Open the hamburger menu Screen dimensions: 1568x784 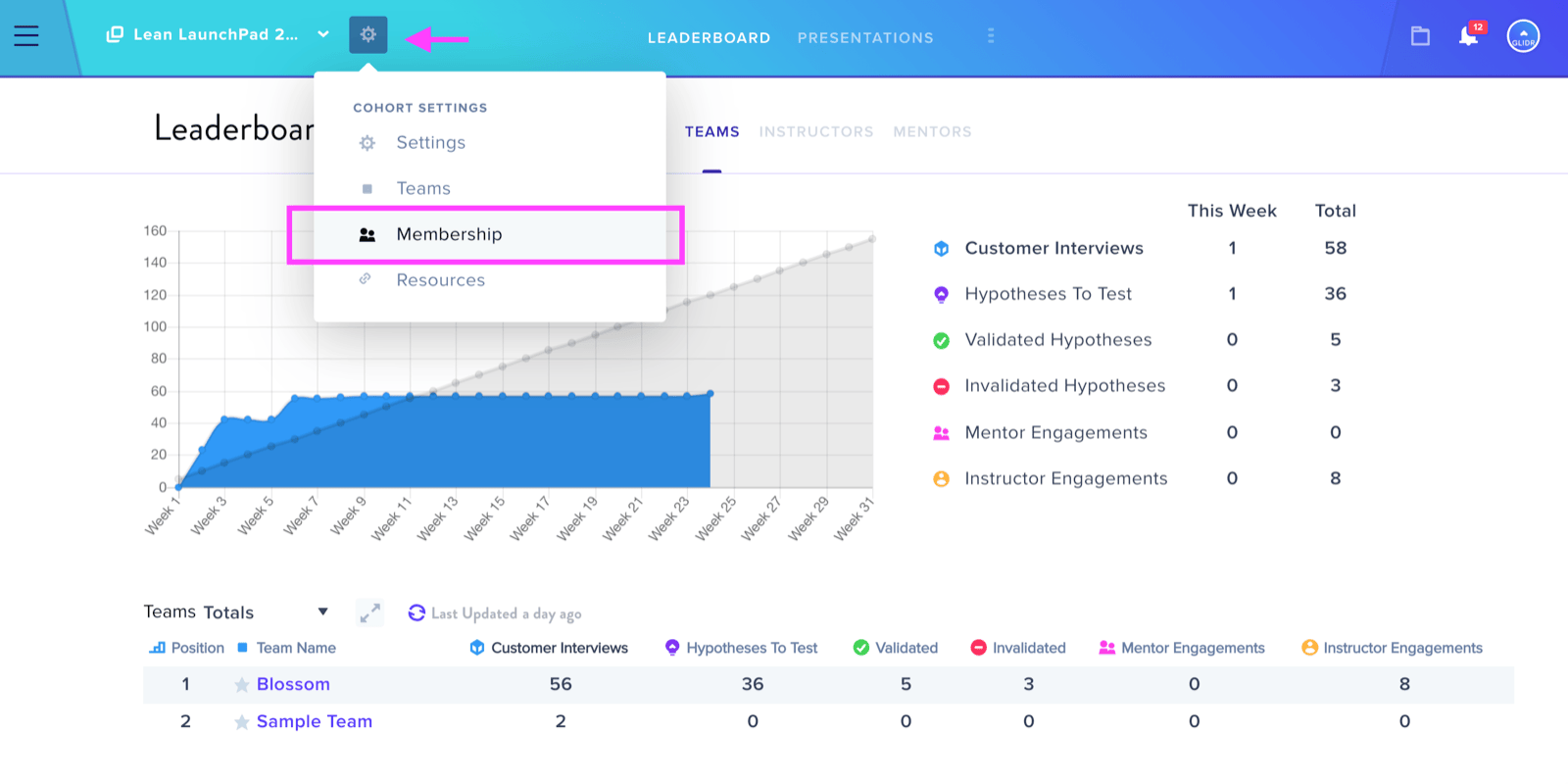click(26, 36)
